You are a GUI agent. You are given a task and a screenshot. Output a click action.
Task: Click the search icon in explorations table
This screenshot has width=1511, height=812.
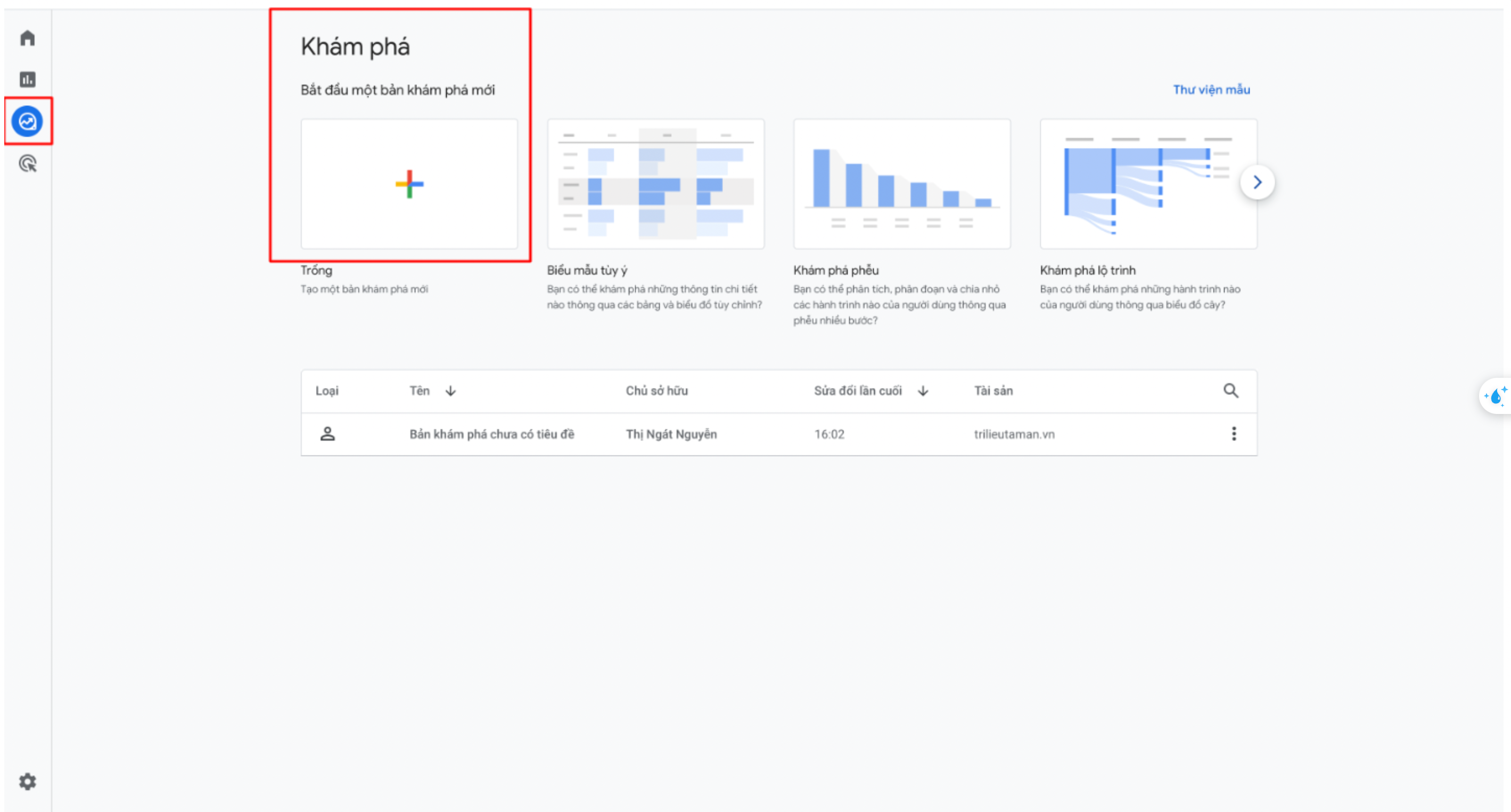tap(1231, 391)
